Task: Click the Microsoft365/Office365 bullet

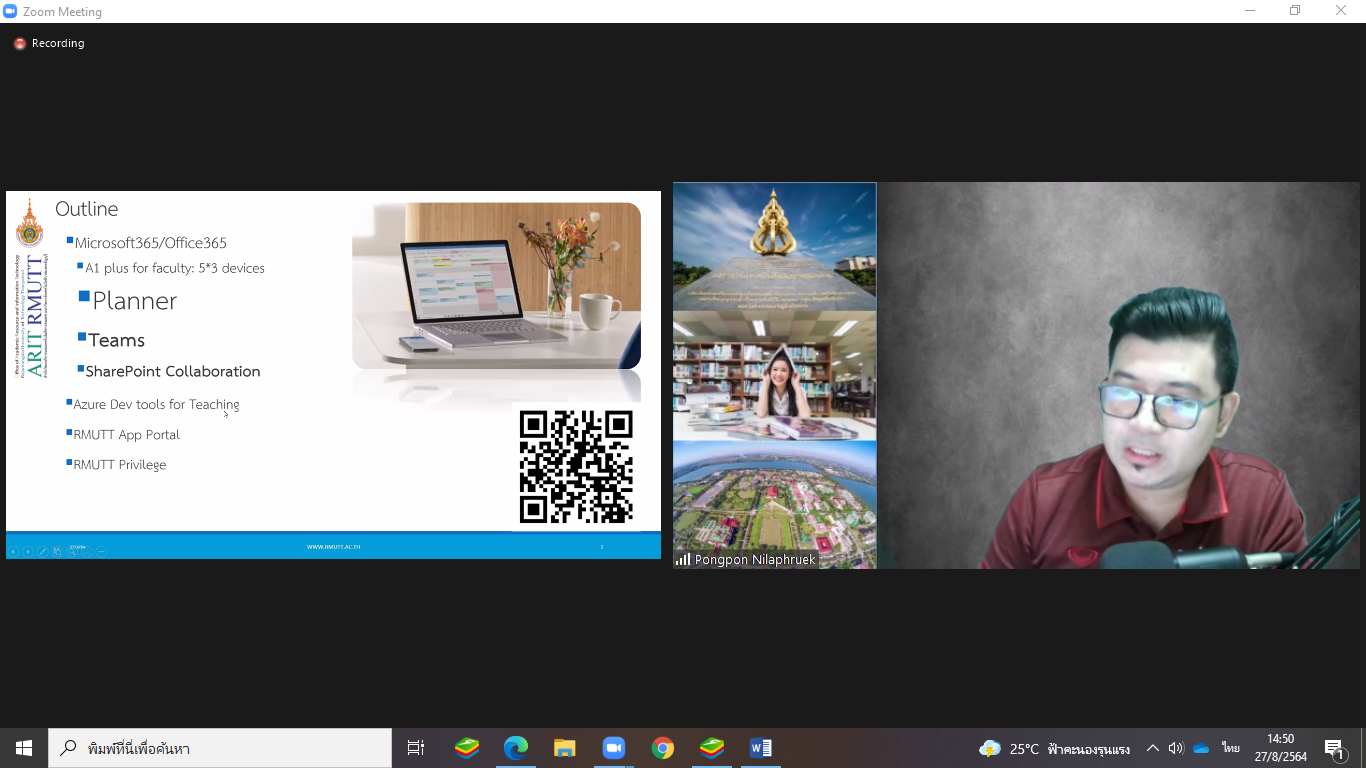Action: click(x=150, y=243)
